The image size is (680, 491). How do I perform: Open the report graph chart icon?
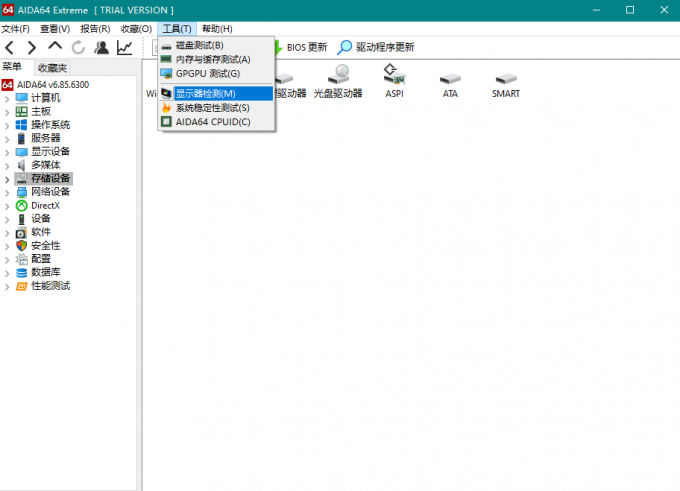[124, 47]
